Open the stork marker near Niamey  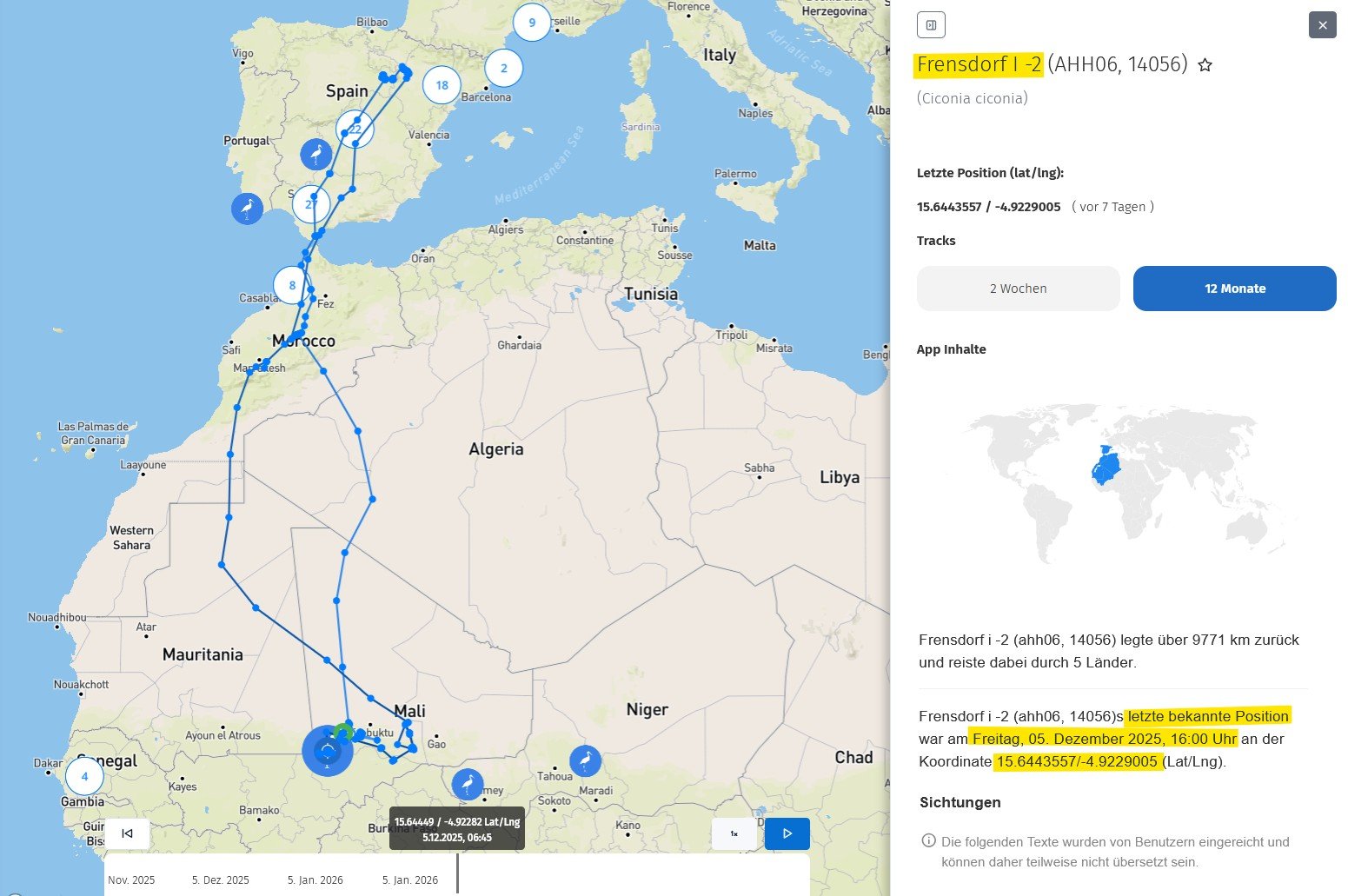tap(468, 784)
